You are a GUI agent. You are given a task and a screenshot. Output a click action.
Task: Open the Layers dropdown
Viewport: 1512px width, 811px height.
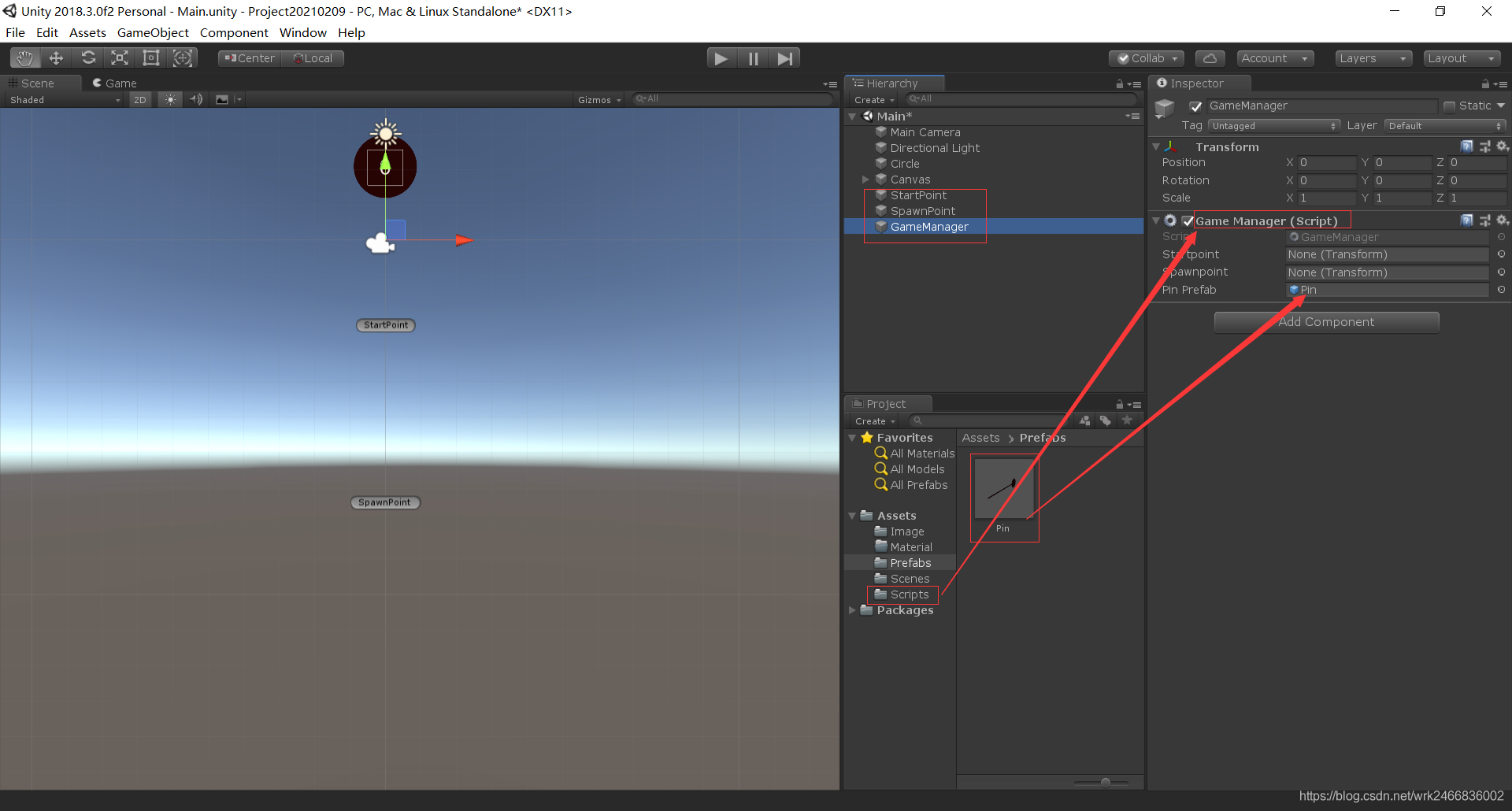pos(1373,57)
